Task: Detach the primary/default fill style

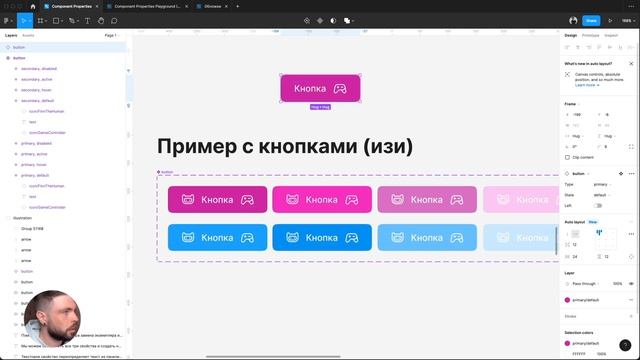Action: (631, 300)
